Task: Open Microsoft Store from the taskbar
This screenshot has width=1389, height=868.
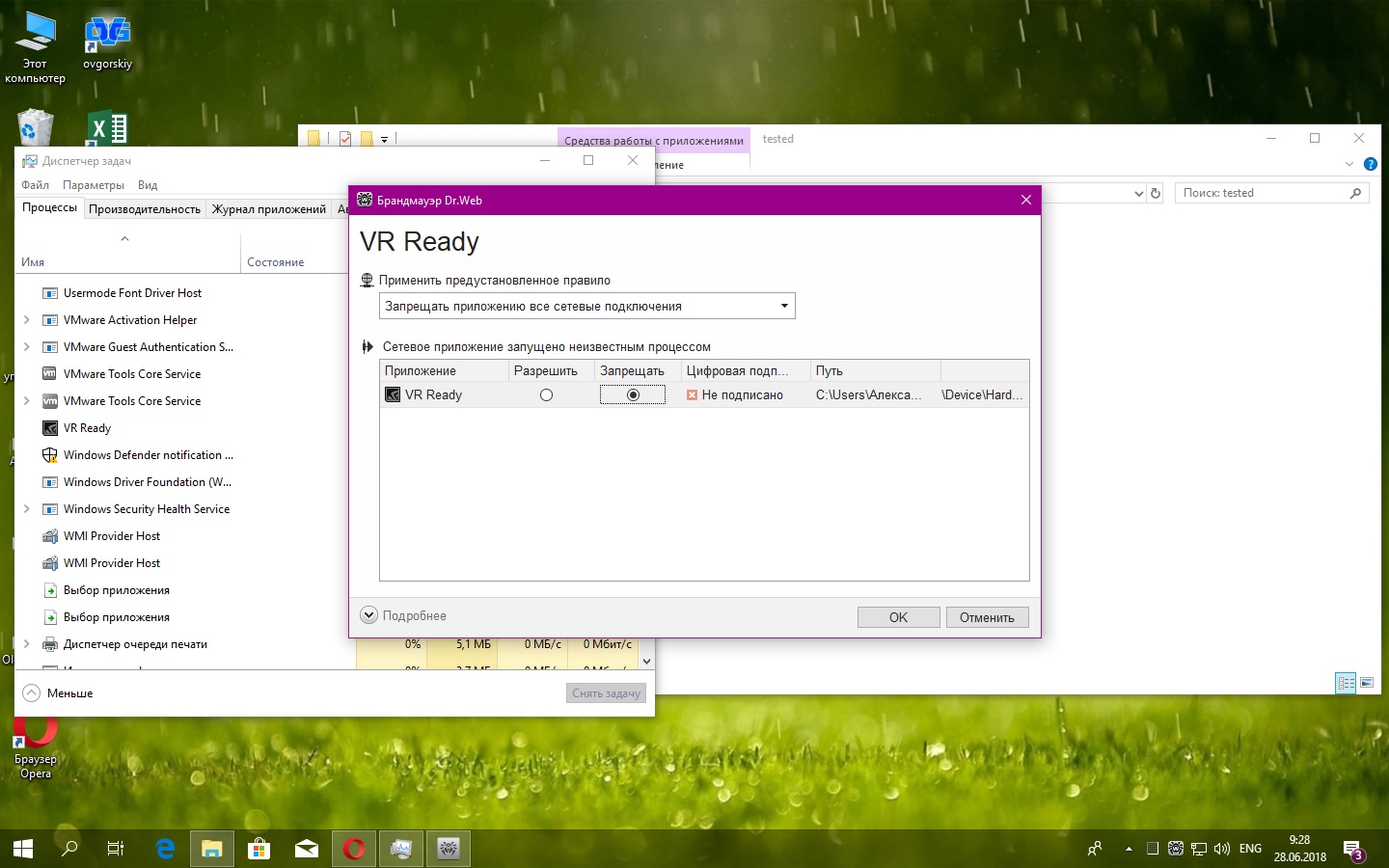Action: click(259, 849)
